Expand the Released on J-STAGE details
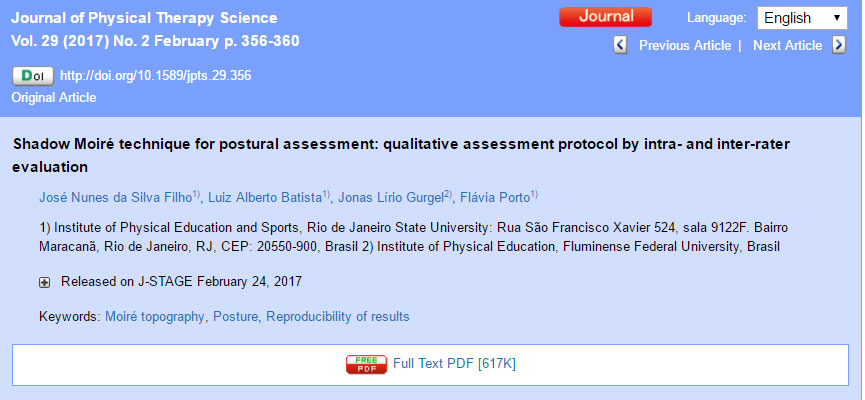 [44, 282]
